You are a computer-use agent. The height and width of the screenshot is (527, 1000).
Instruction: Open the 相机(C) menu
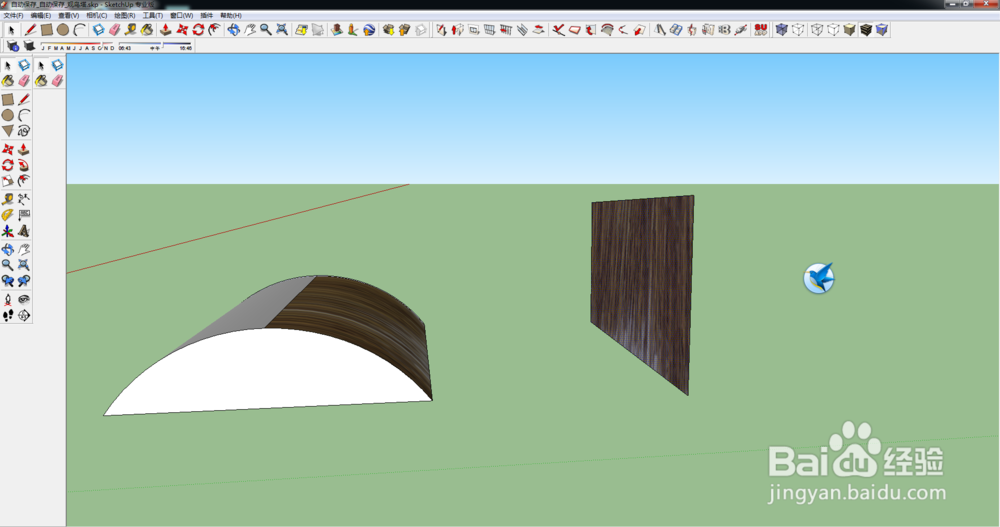[97, 15]
